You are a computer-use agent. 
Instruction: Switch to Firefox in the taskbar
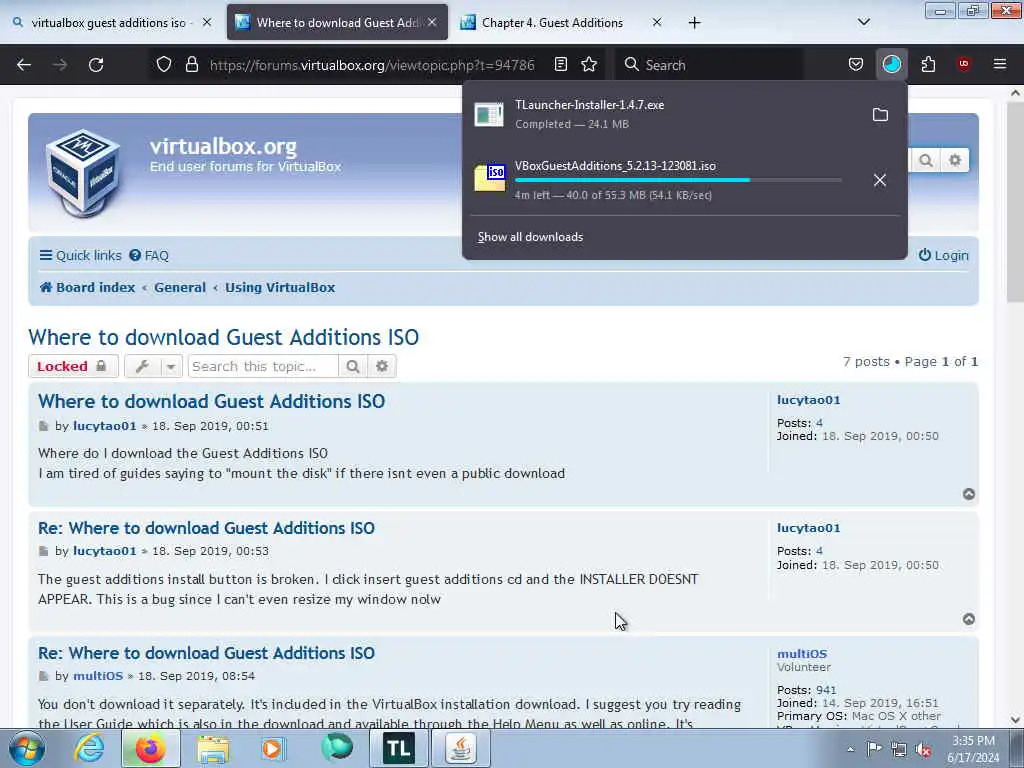(x=150, y=748)
